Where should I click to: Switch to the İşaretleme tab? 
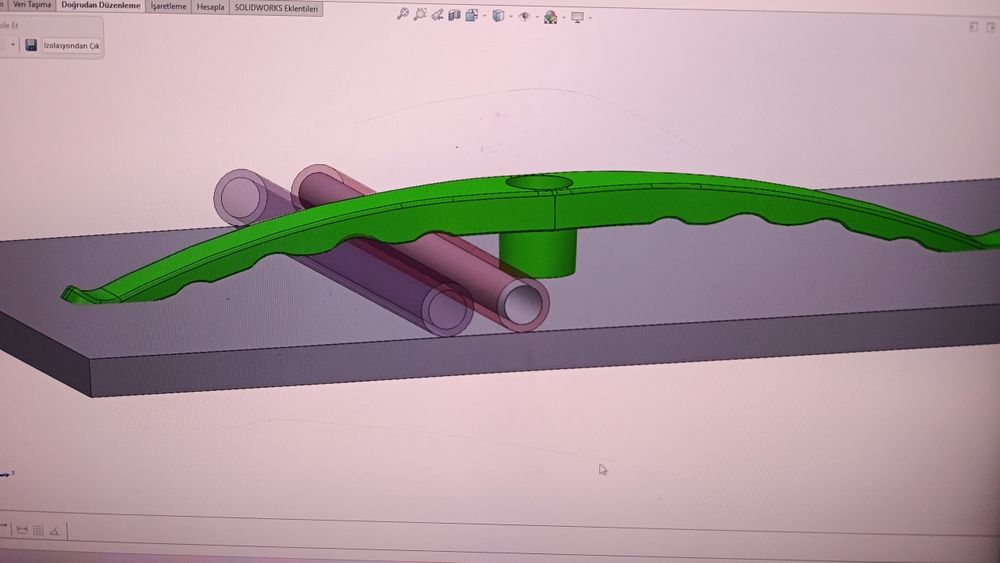point(168,6)
